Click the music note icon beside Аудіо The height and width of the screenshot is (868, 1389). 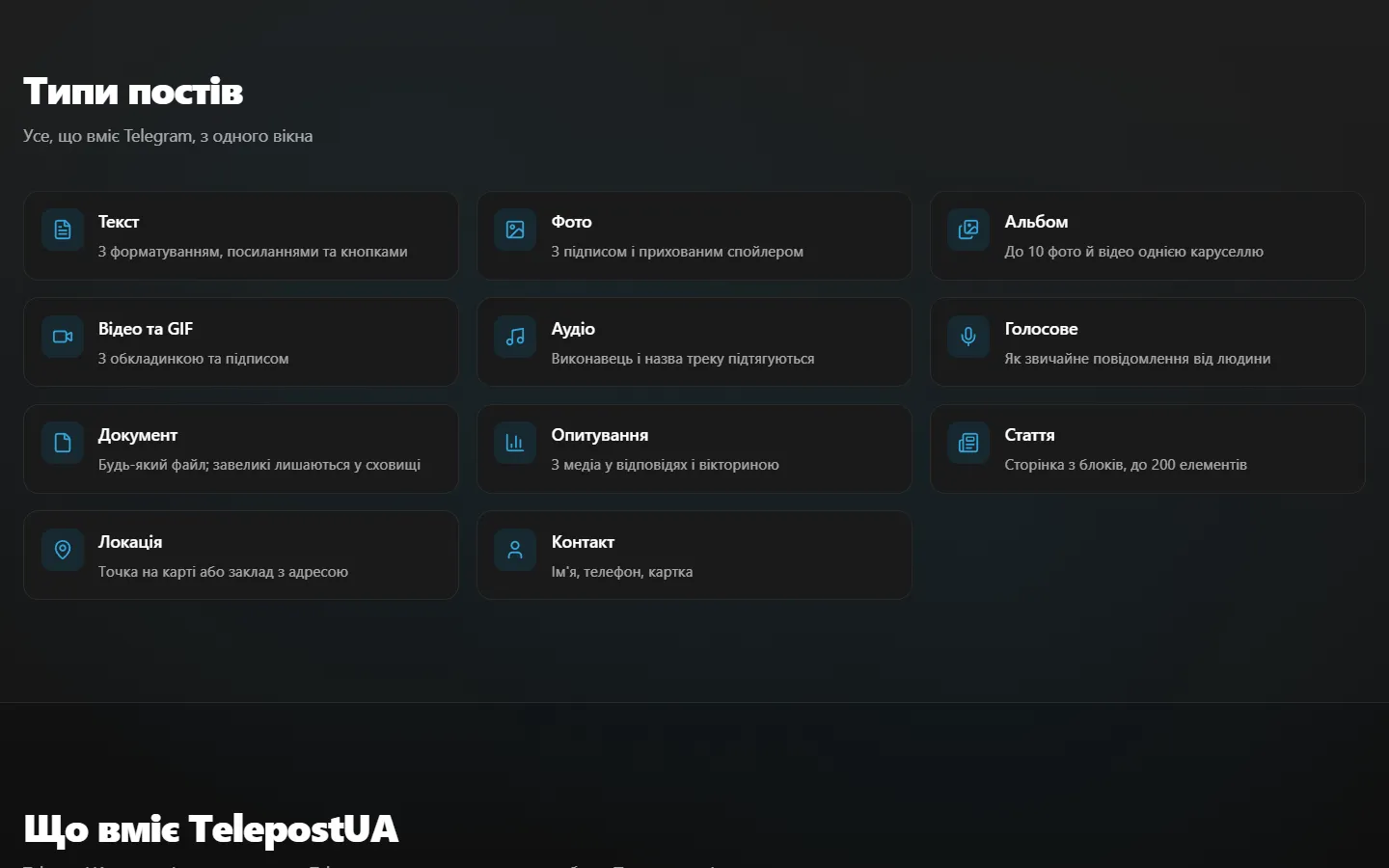515,337
